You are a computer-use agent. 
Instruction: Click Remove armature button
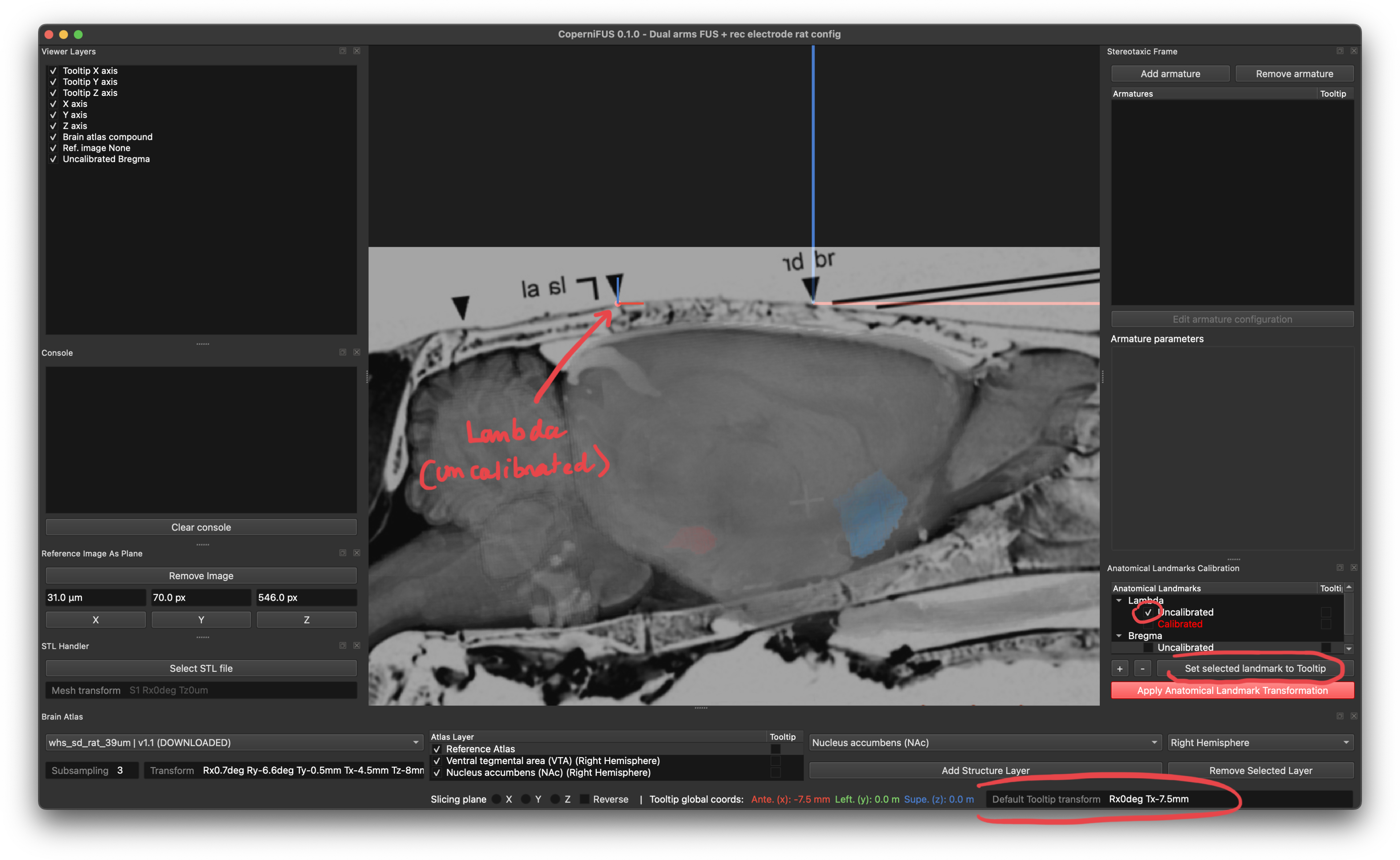pos(1295,74)
